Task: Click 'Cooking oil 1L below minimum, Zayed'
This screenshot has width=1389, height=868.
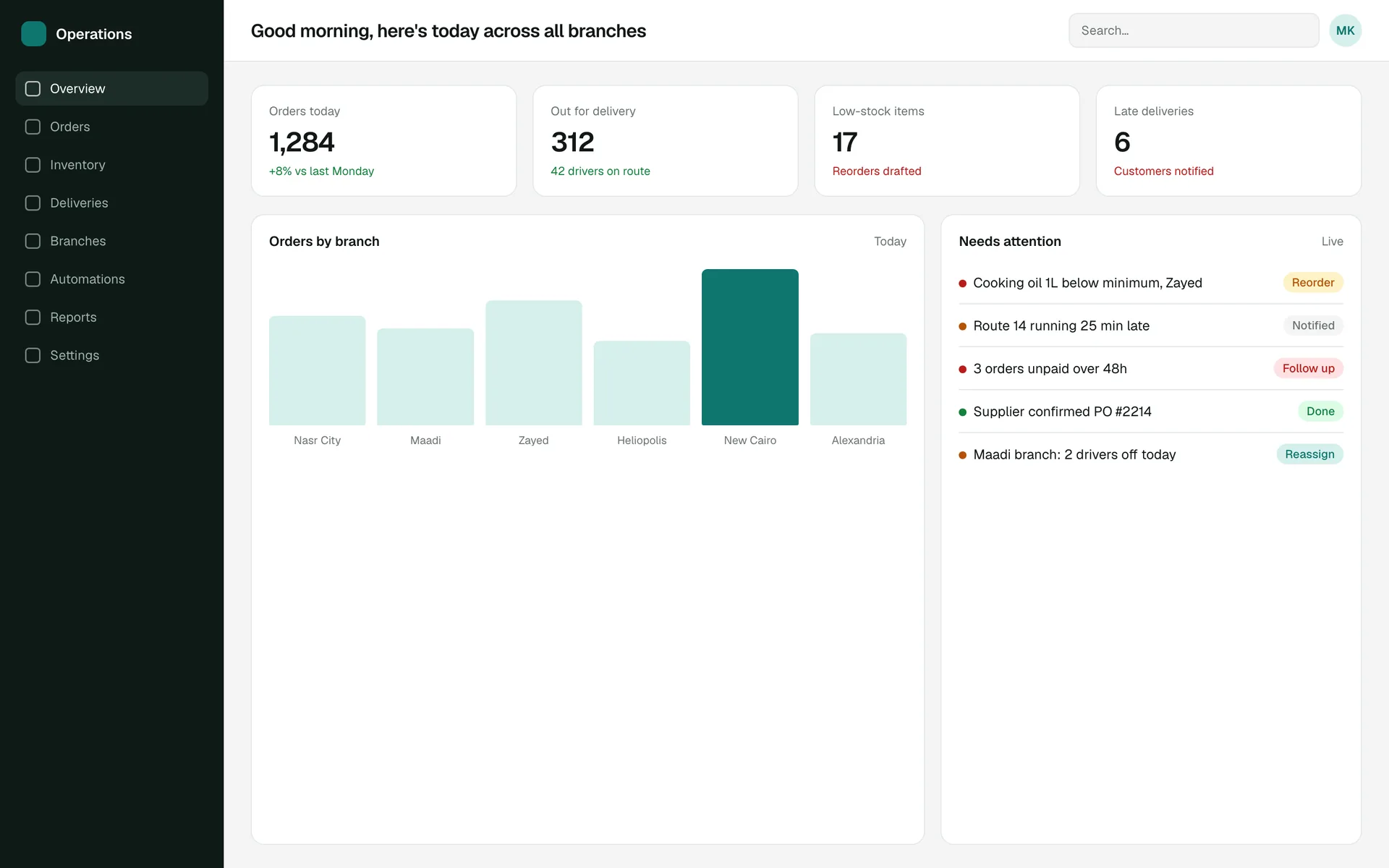Action: tap(1087, 283)
